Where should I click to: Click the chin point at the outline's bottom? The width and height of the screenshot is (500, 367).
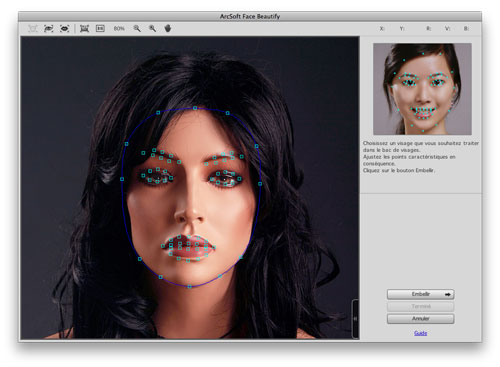[x=189, y=286]
